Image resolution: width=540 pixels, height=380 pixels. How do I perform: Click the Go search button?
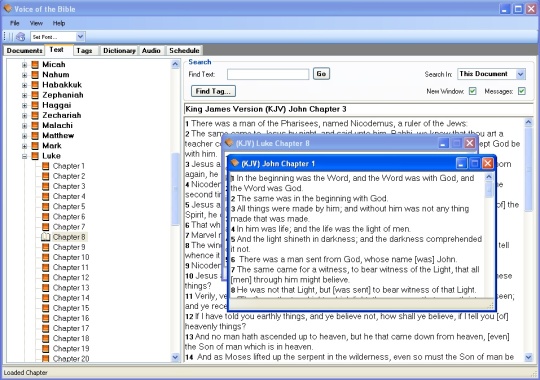click(x=321, y=74)
